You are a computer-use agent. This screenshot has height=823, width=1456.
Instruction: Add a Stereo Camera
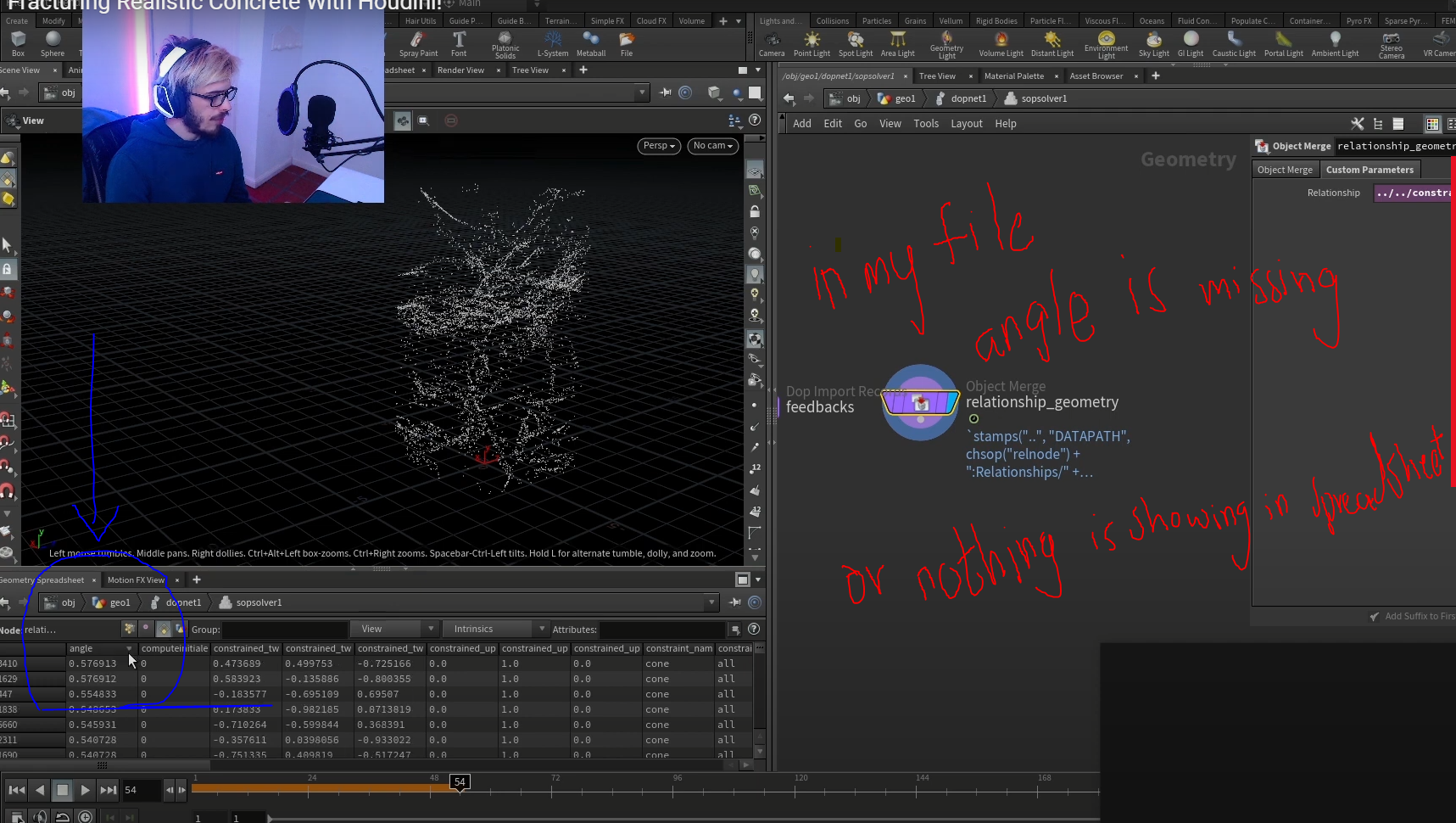click(1392, 45)
